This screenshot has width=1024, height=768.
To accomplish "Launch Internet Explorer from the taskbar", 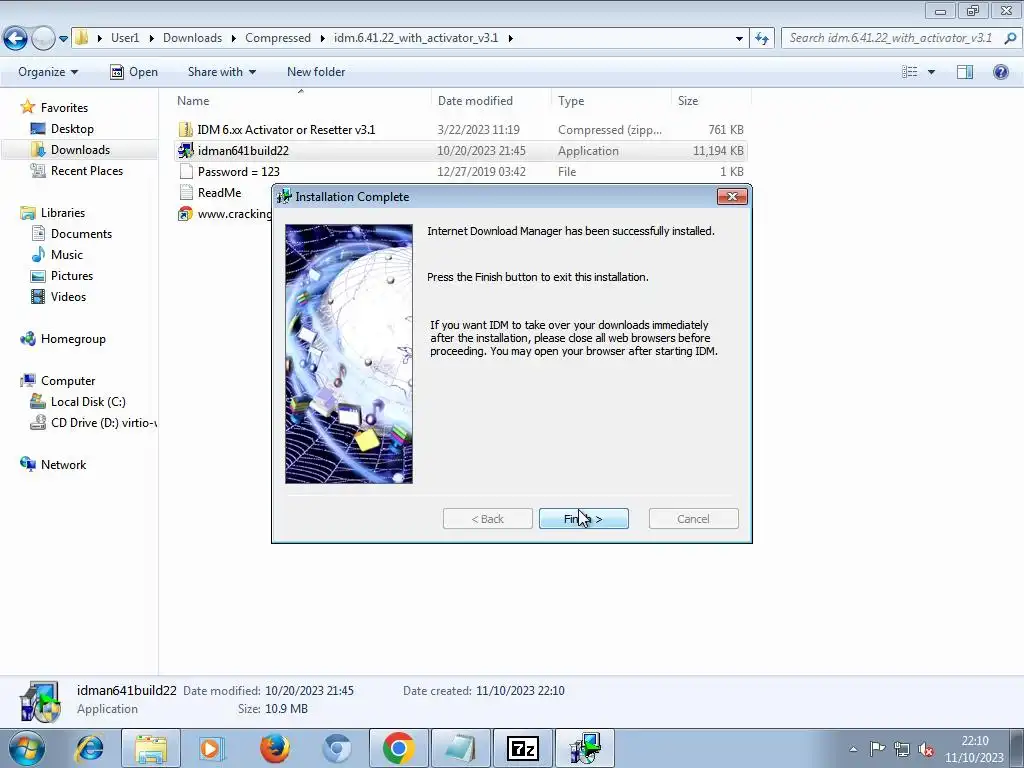I will pyautogui.click(x=89, y=748).
